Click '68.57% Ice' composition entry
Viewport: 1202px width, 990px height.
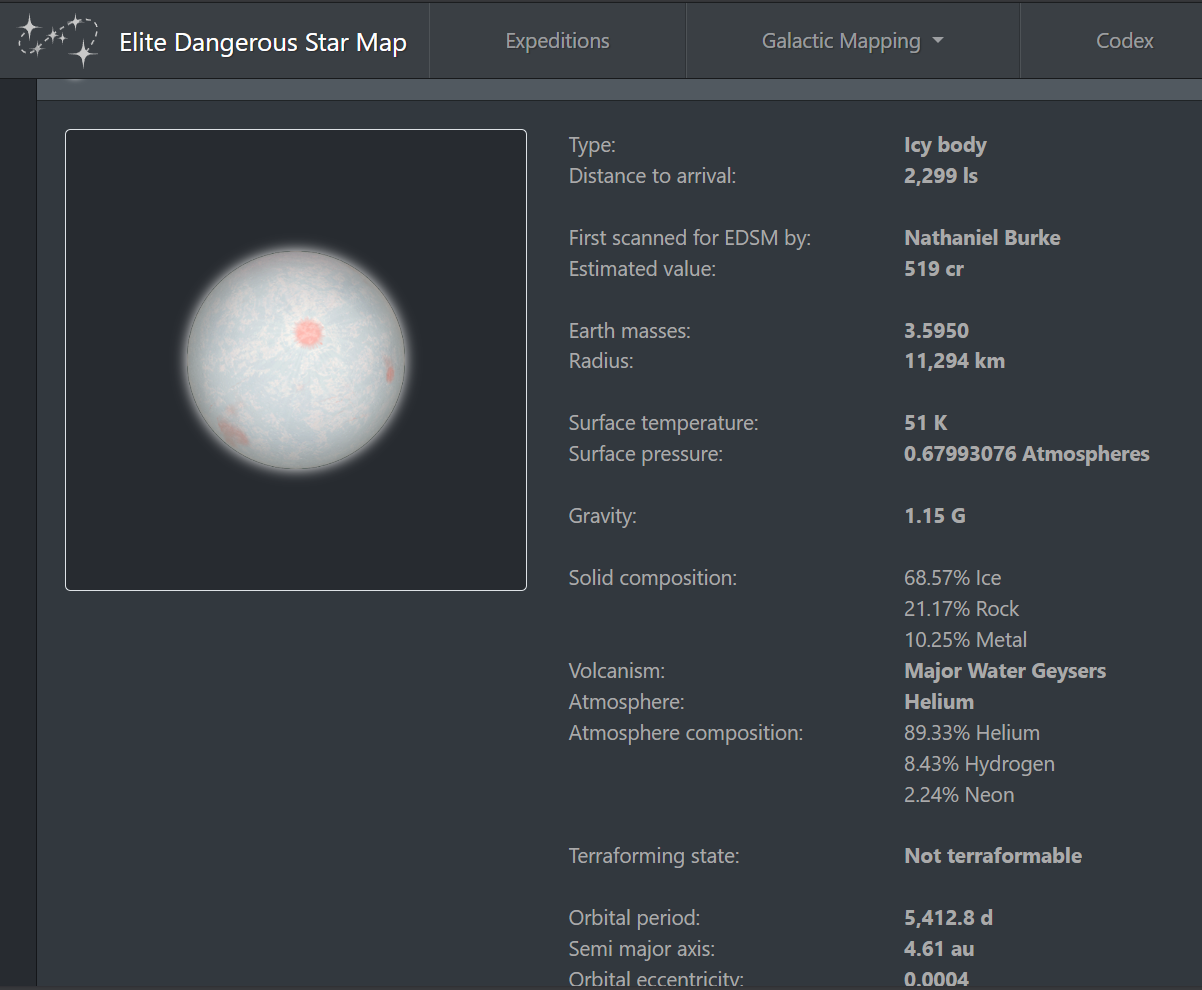click(x=952, y=578)
